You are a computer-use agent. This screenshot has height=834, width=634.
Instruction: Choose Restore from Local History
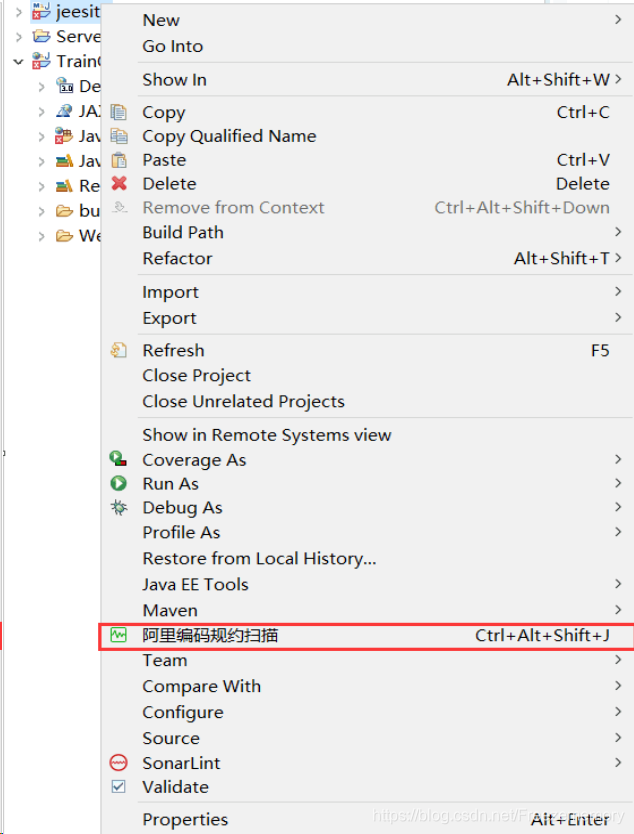pos(367,558)
